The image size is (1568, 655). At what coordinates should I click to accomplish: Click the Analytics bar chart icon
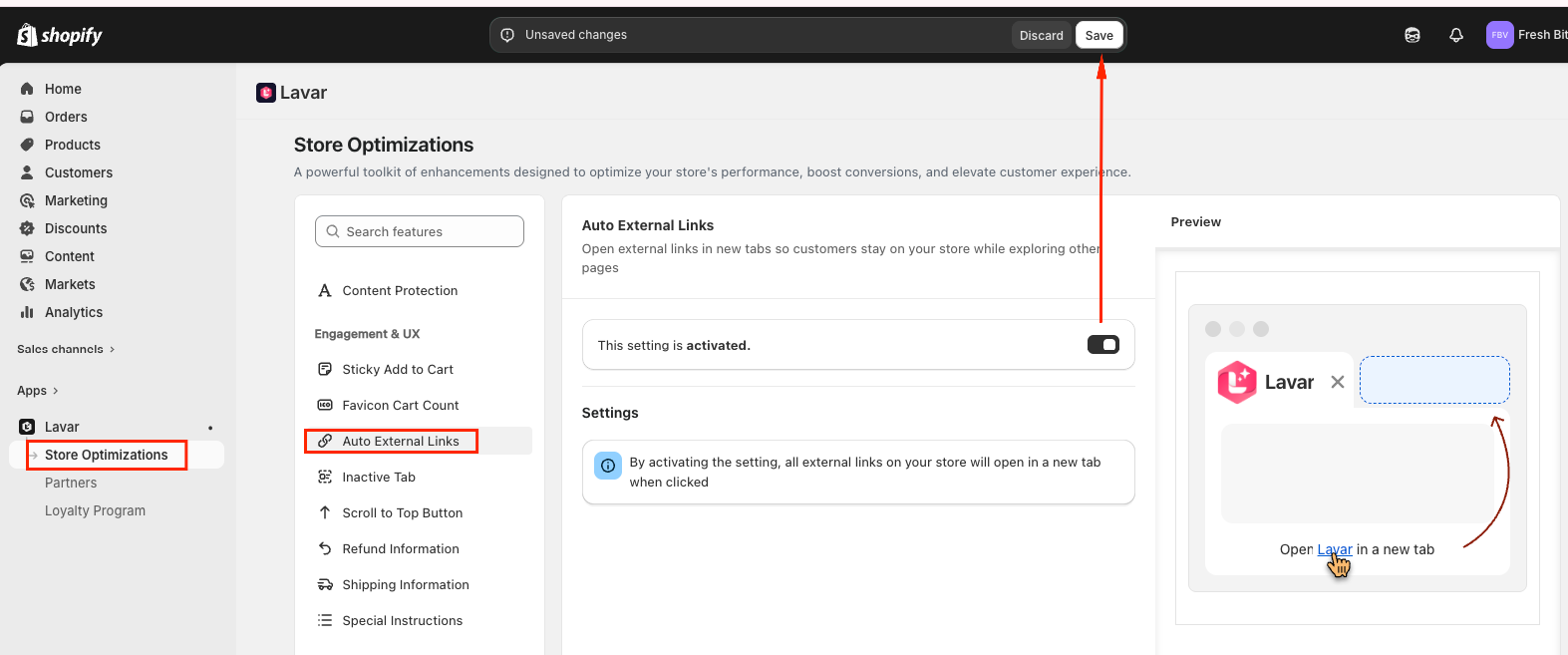click(x=27, y=312)
